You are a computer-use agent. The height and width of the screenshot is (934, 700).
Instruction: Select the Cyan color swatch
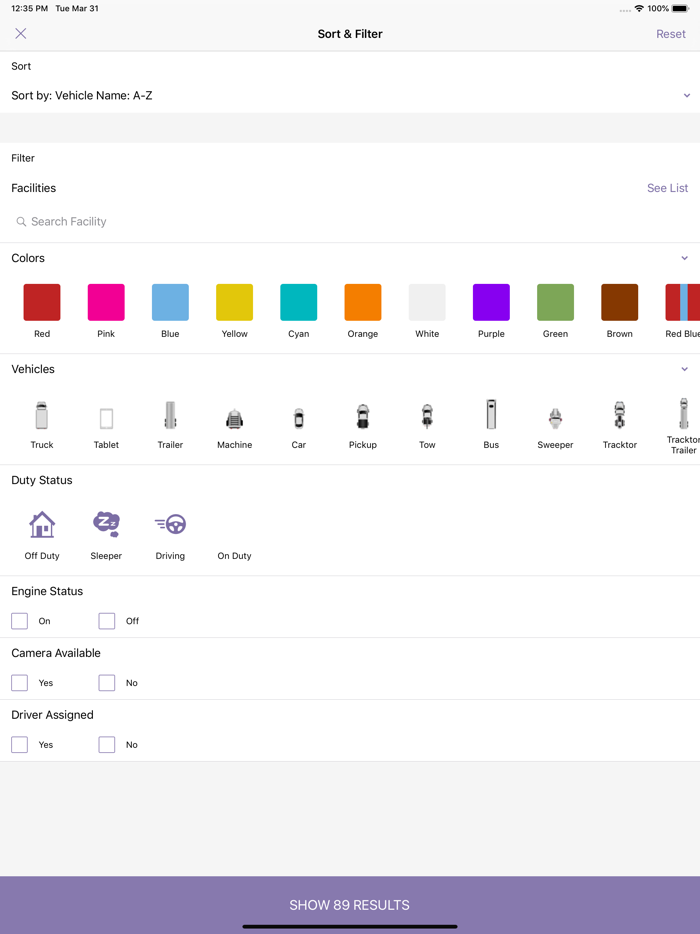click(x=298, y=303)
